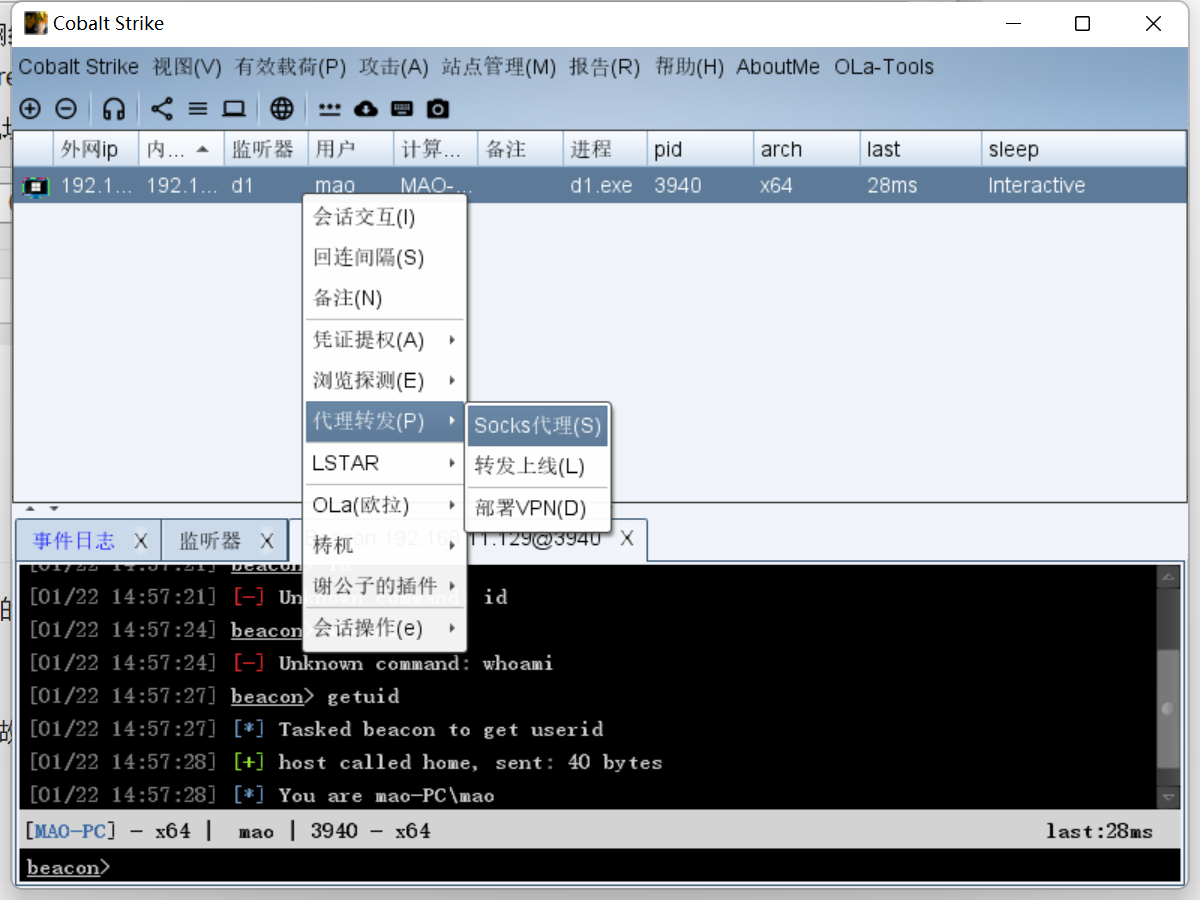The image size is (1200, 900).
Task: Close the 监听器 tab with its X
Action: click(x=267, y=541)
